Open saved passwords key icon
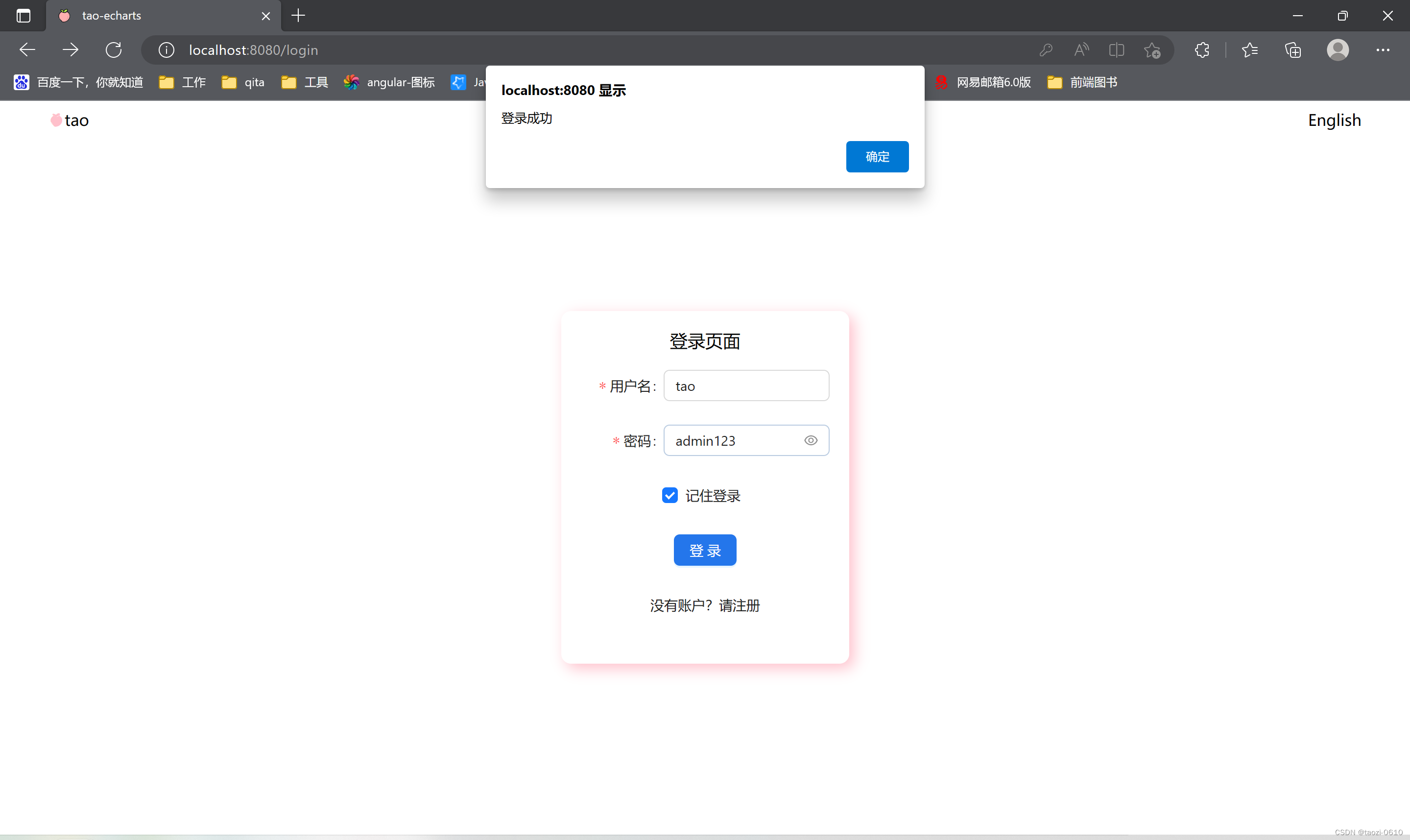 pyautogui.click(x=1046, y=50)
